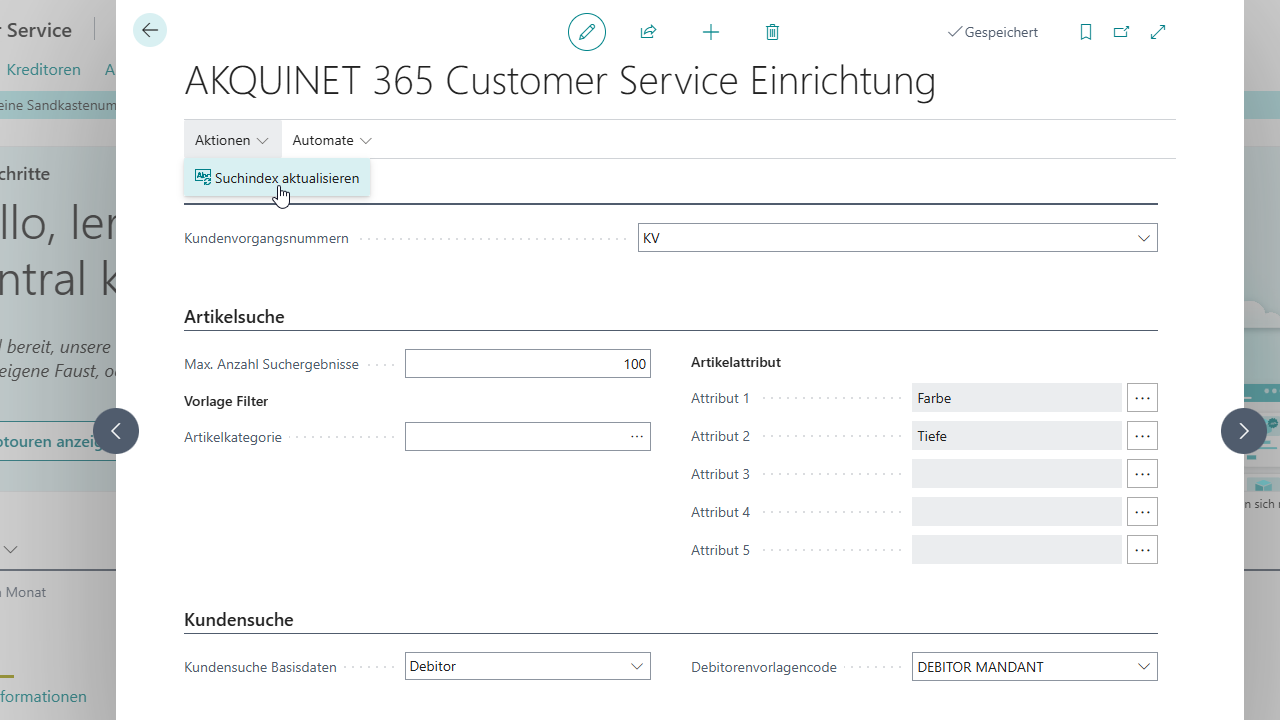Toggle edit mode with pencil icon

coord(587,32)
